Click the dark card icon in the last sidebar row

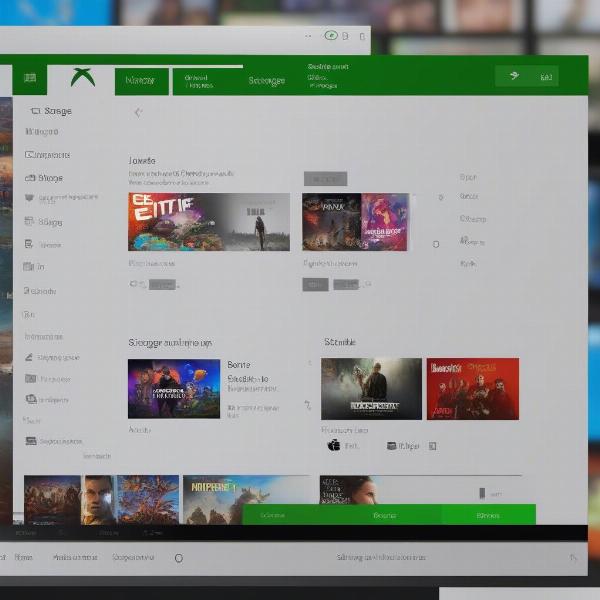[31, 441]
